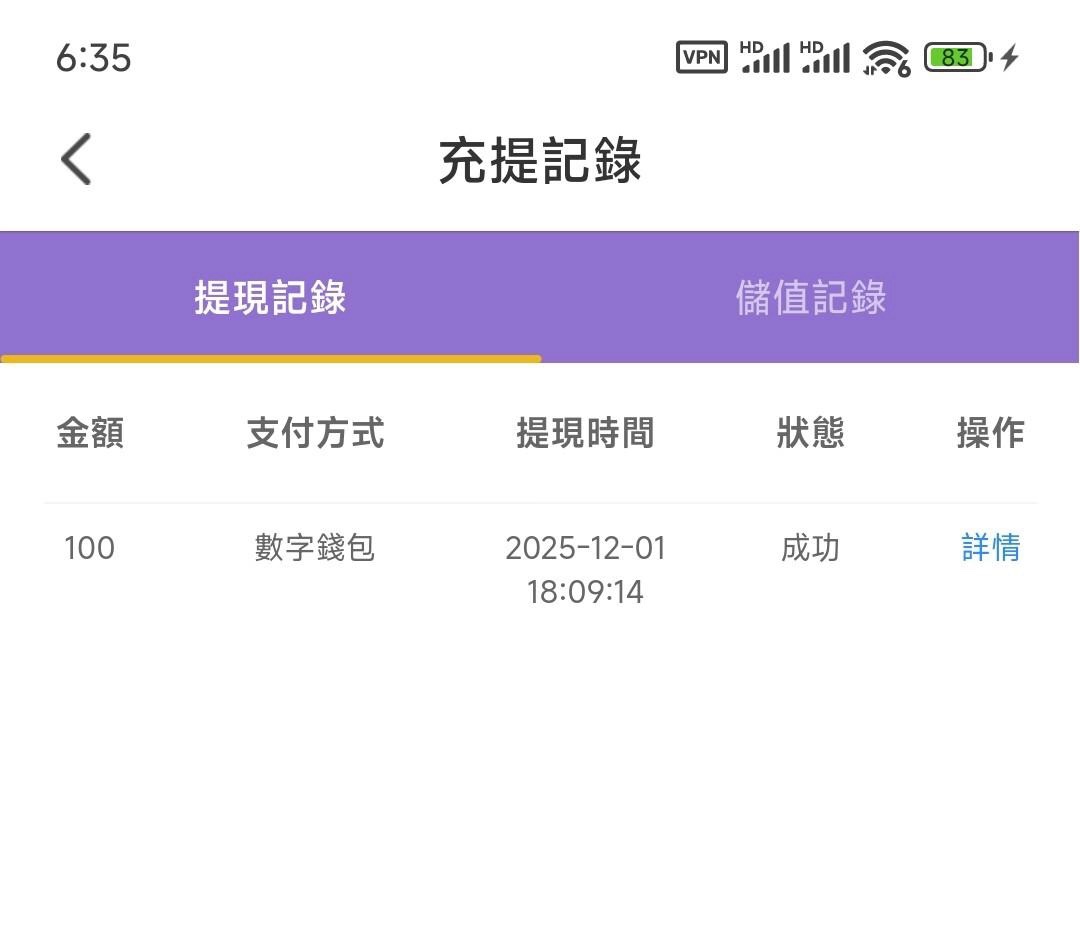
Task: Select the 數字錢包 payment method cell
Action: pos(315,548)
